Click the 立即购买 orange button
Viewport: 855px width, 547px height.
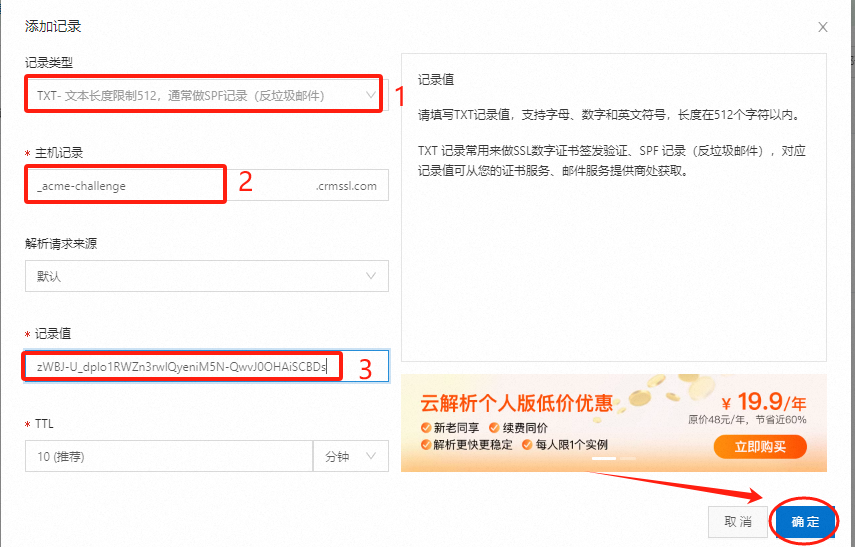(x=760, y=447)
